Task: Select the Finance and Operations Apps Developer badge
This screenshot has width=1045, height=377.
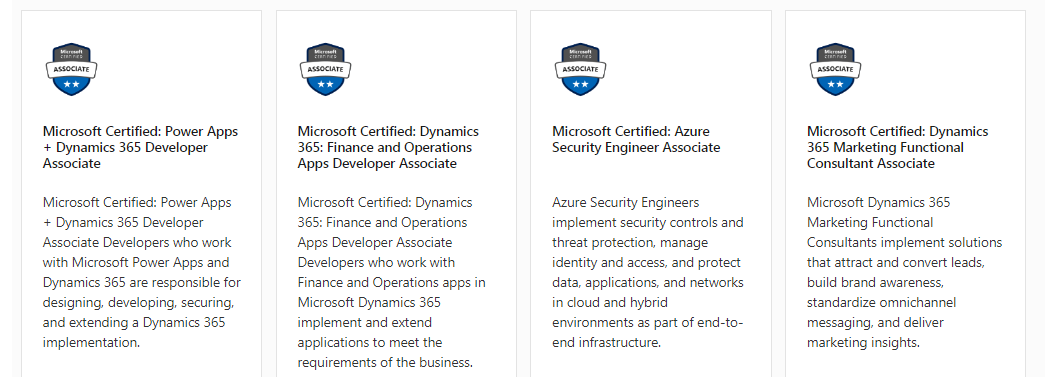Action: coord(326,69)
